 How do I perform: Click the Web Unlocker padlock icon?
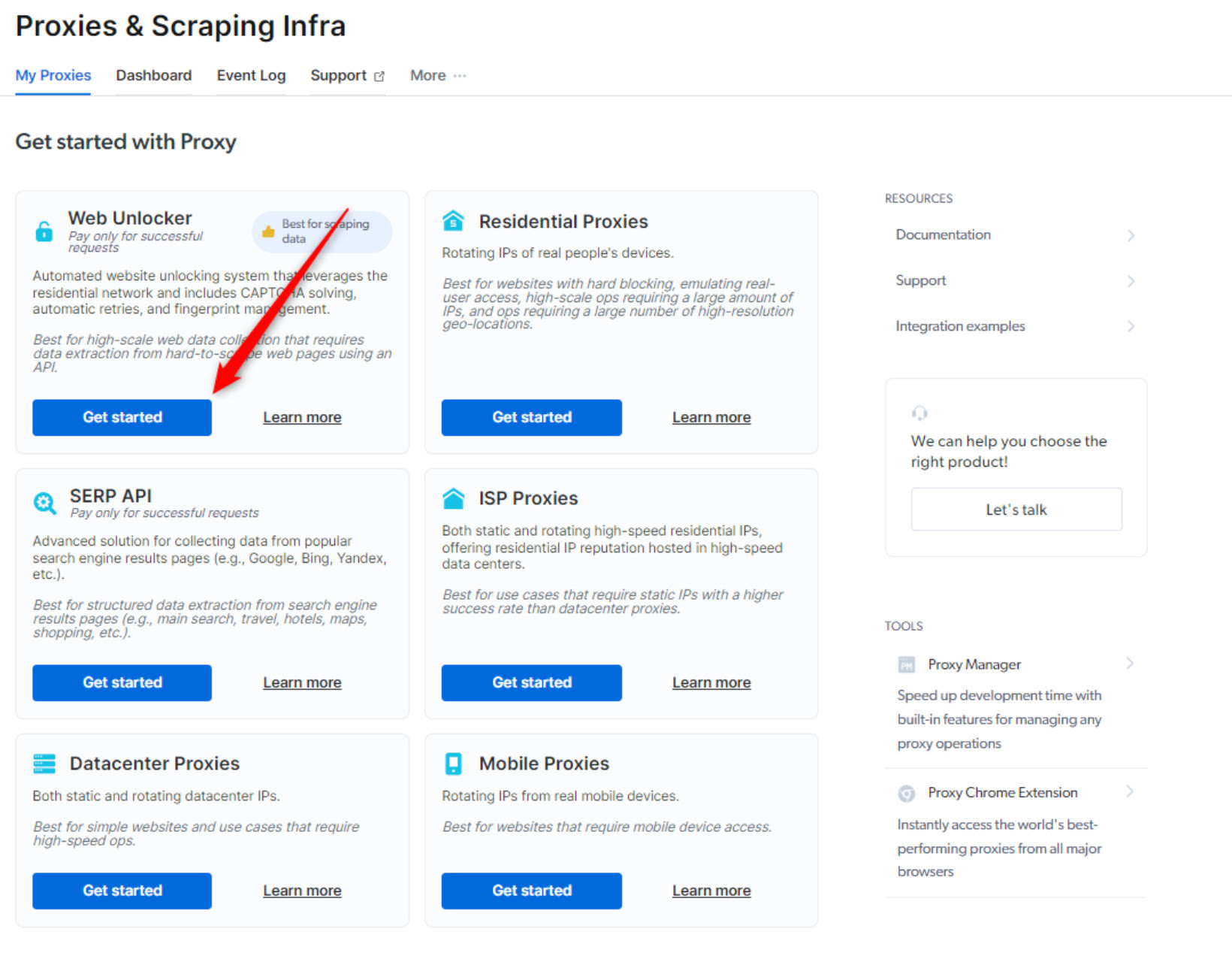coord(44,231)
